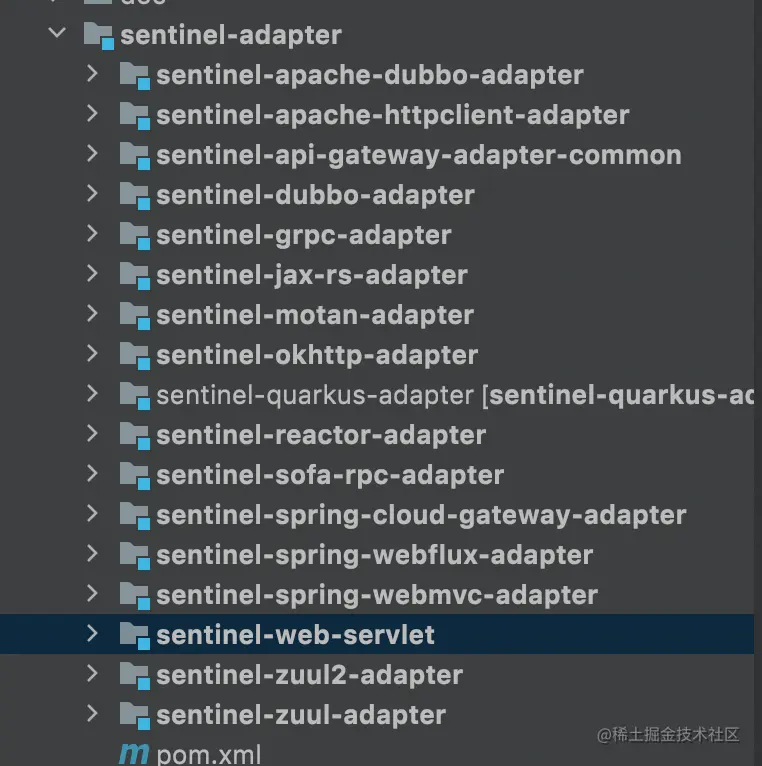The image size is (762, 766).
Task: Select sentinel-zuul-adapter module label
Action: tap(300, 715)
